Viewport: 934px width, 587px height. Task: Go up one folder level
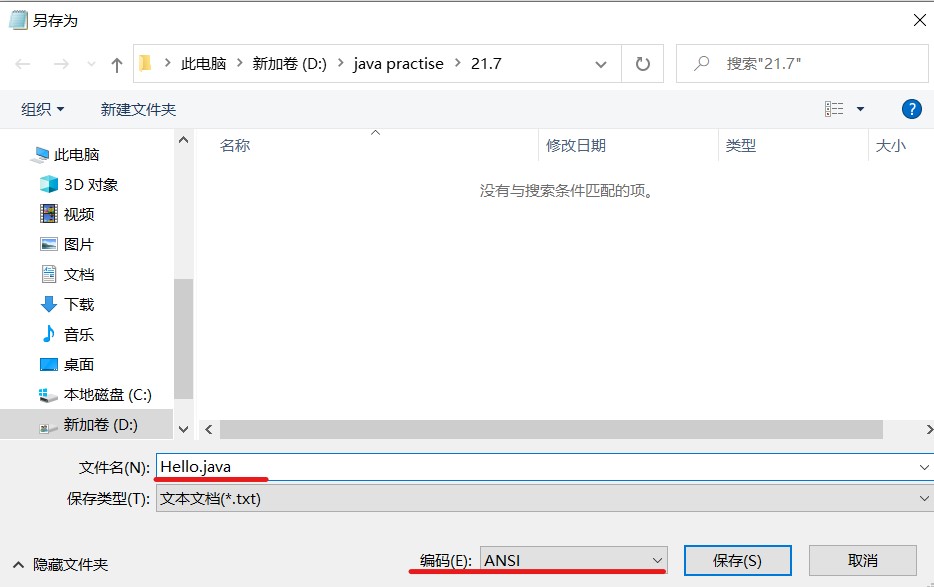click(117, 64)
